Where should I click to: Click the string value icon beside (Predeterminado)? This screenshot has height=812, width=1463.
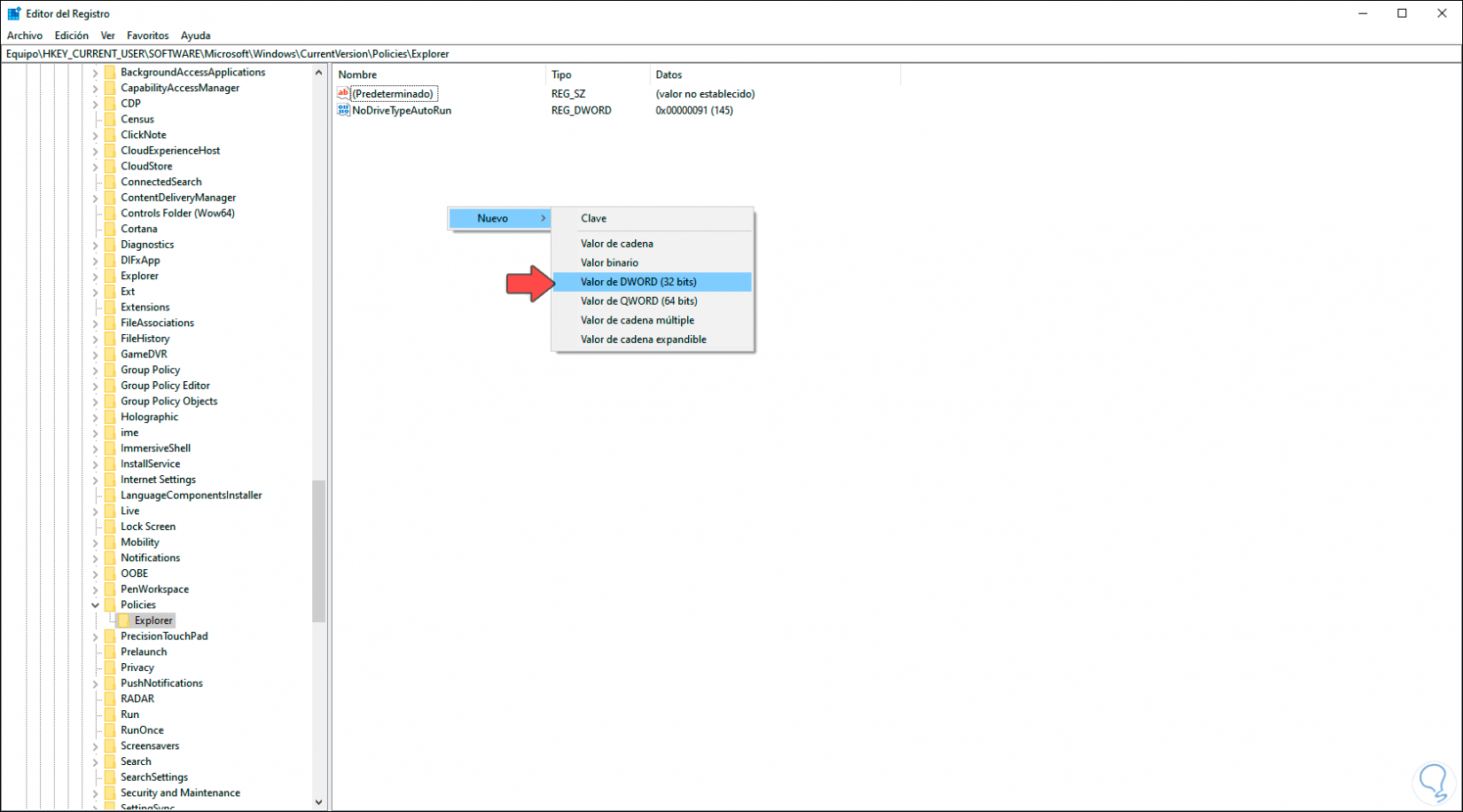coord(344,93)
